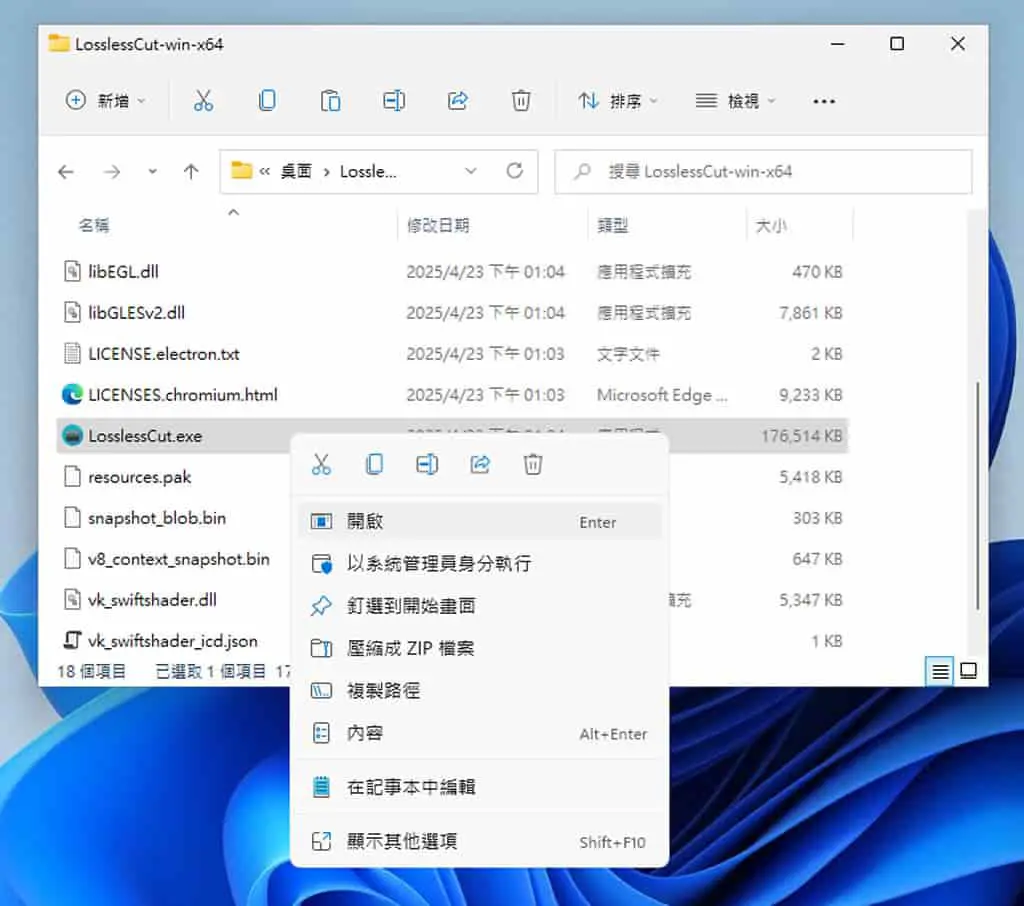The width and height of the screenshot is (1024, 906).
Task: Click the 文字文件 type cell
Action: click(x=628, y=353)
